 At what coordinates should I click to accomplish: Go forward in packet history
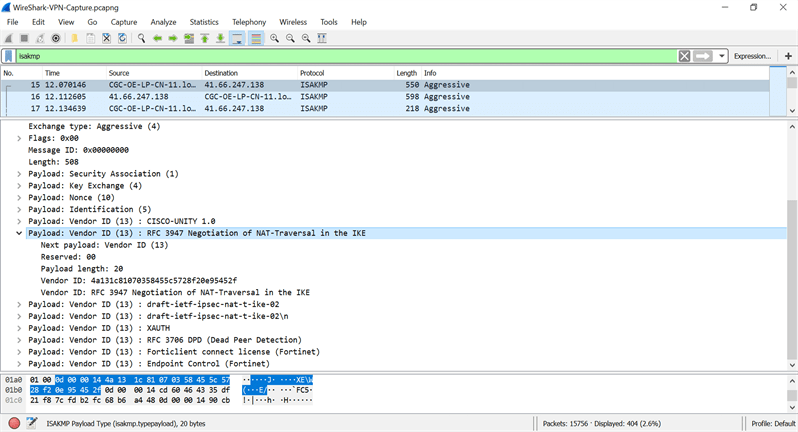point(173,38)
